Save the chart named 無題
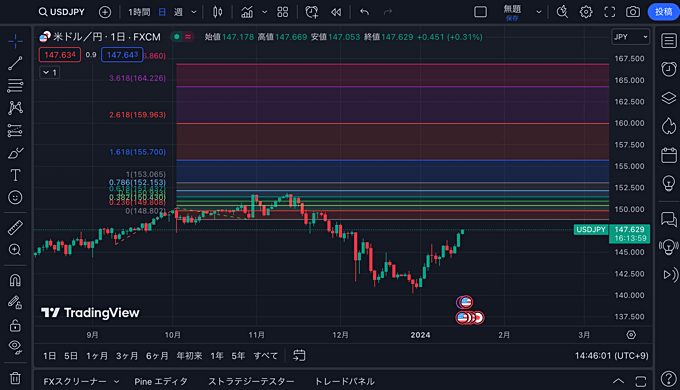Image resolution: width=680 pixels, height=390 pixels. pyautogui.click(x=512, y=12)
